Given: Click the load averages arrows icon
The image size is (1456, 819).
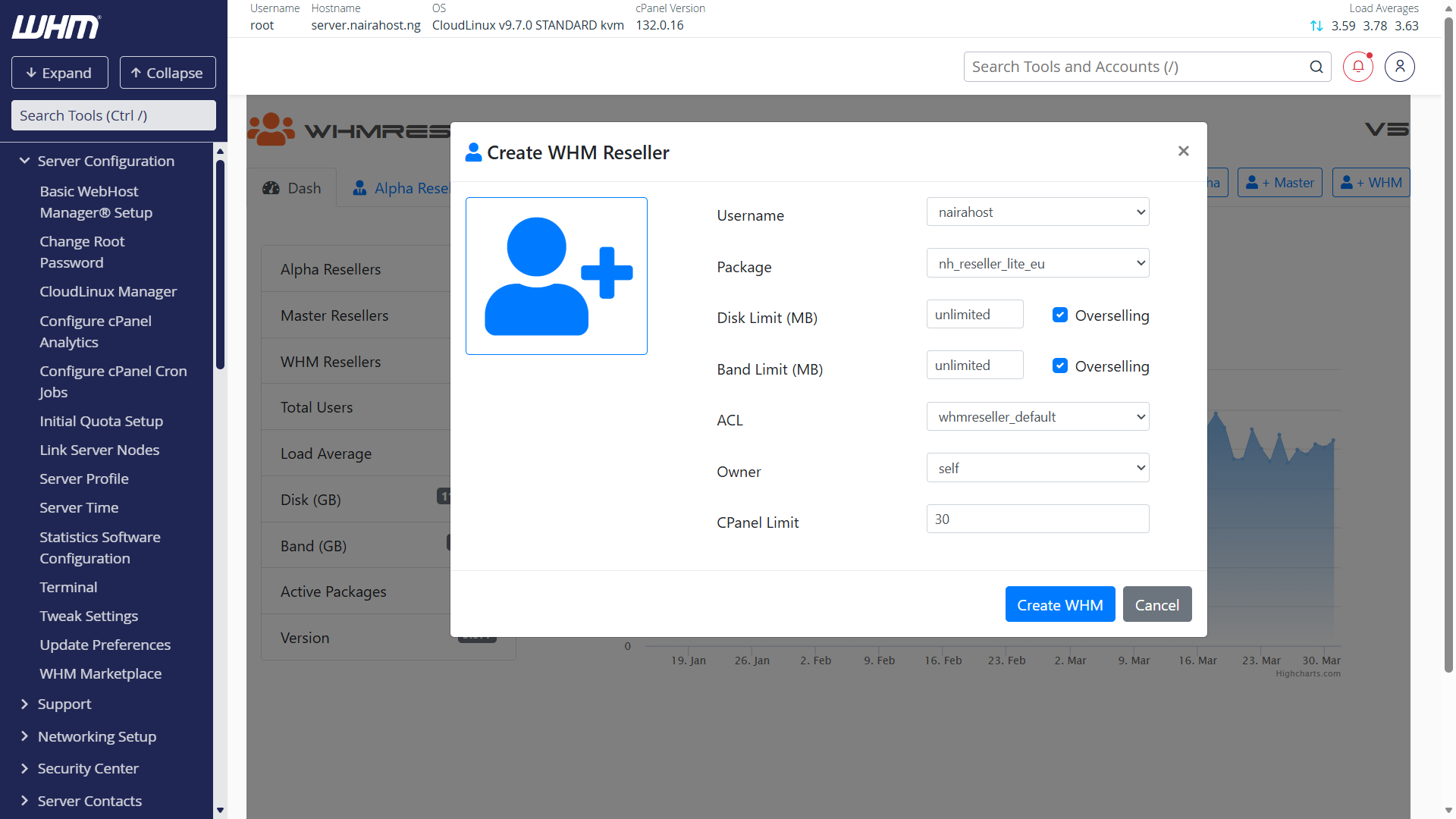Looking at the screenshot, I should pyautogui.click(x=1316, y=26).
